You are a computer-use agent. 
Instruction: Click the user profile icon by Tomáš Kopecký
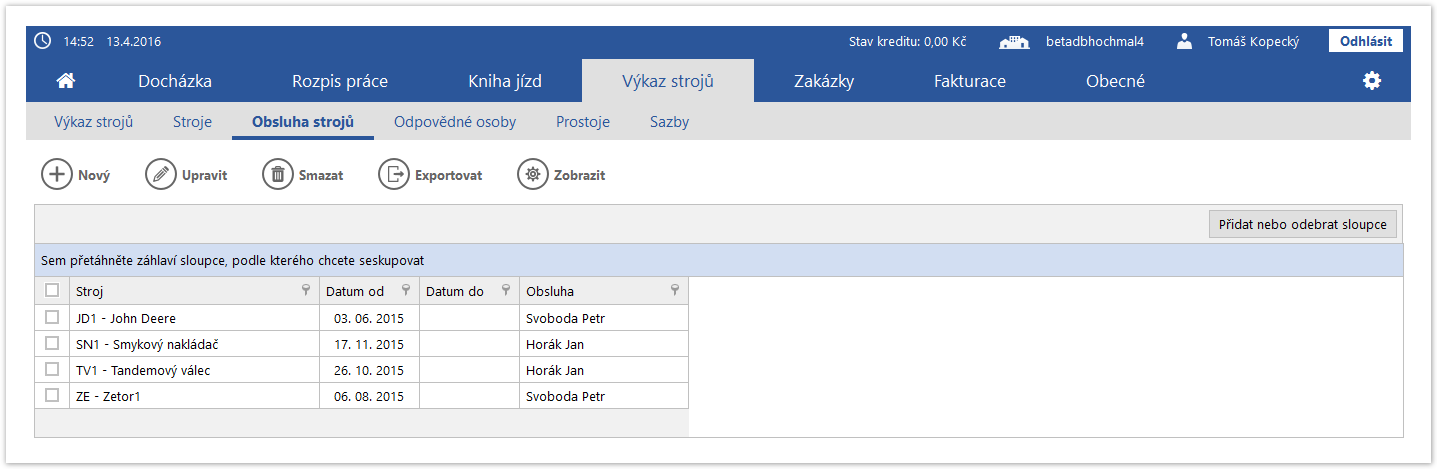(1185, 41)
